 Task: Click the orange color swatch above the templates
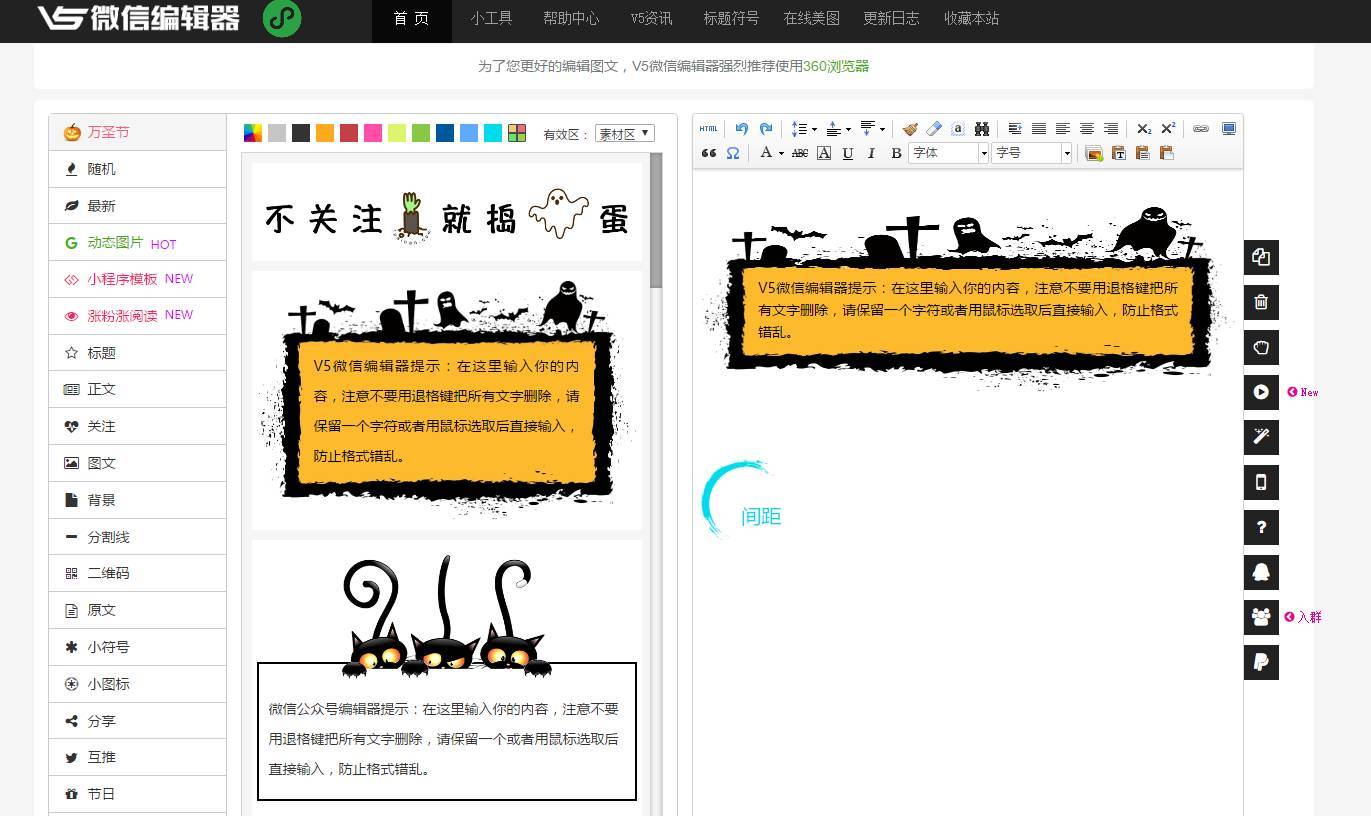coord(325,132)
